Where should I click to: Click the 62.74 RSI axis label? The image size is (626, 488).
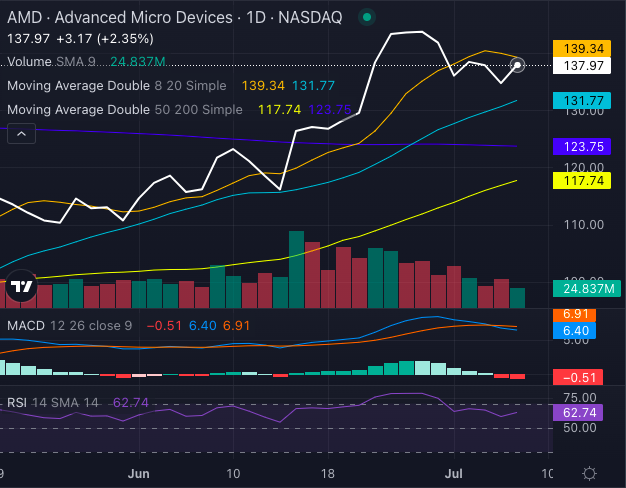click(578, 413)
